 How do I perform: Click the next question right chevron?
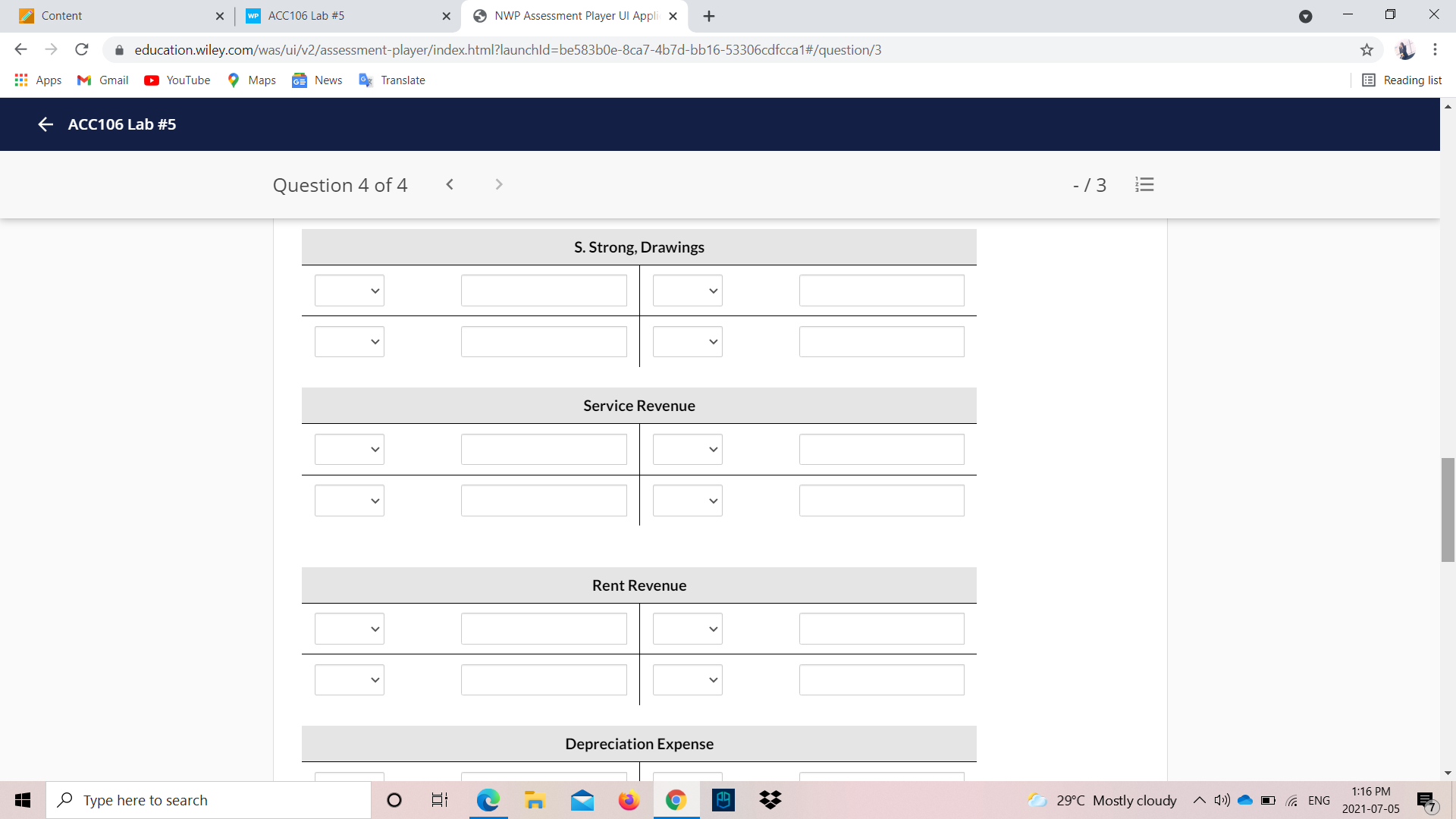point(498,184)
